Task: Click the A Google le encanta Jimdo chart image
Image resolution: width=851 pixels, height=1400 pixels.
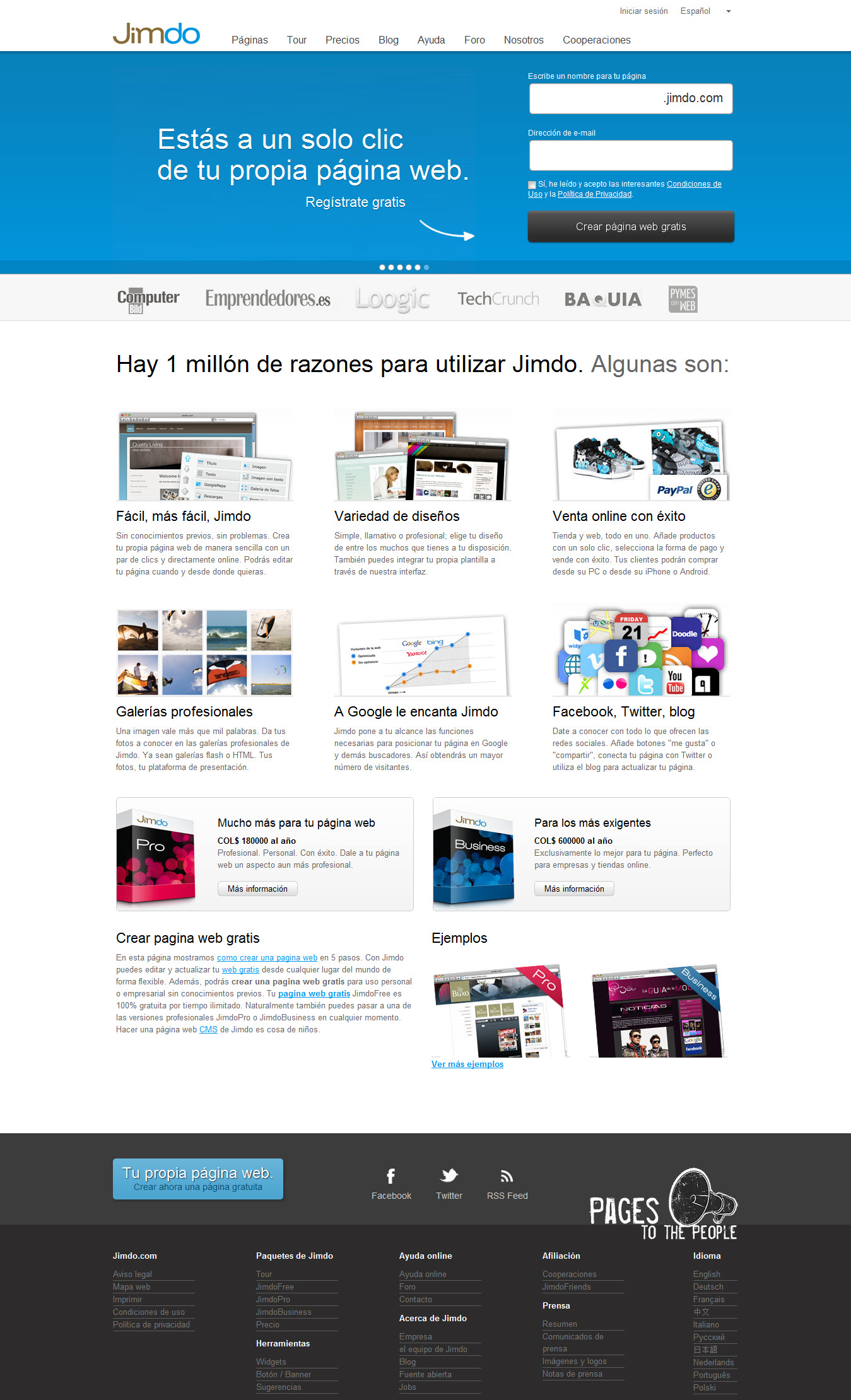Action: [x=422, y=652]
